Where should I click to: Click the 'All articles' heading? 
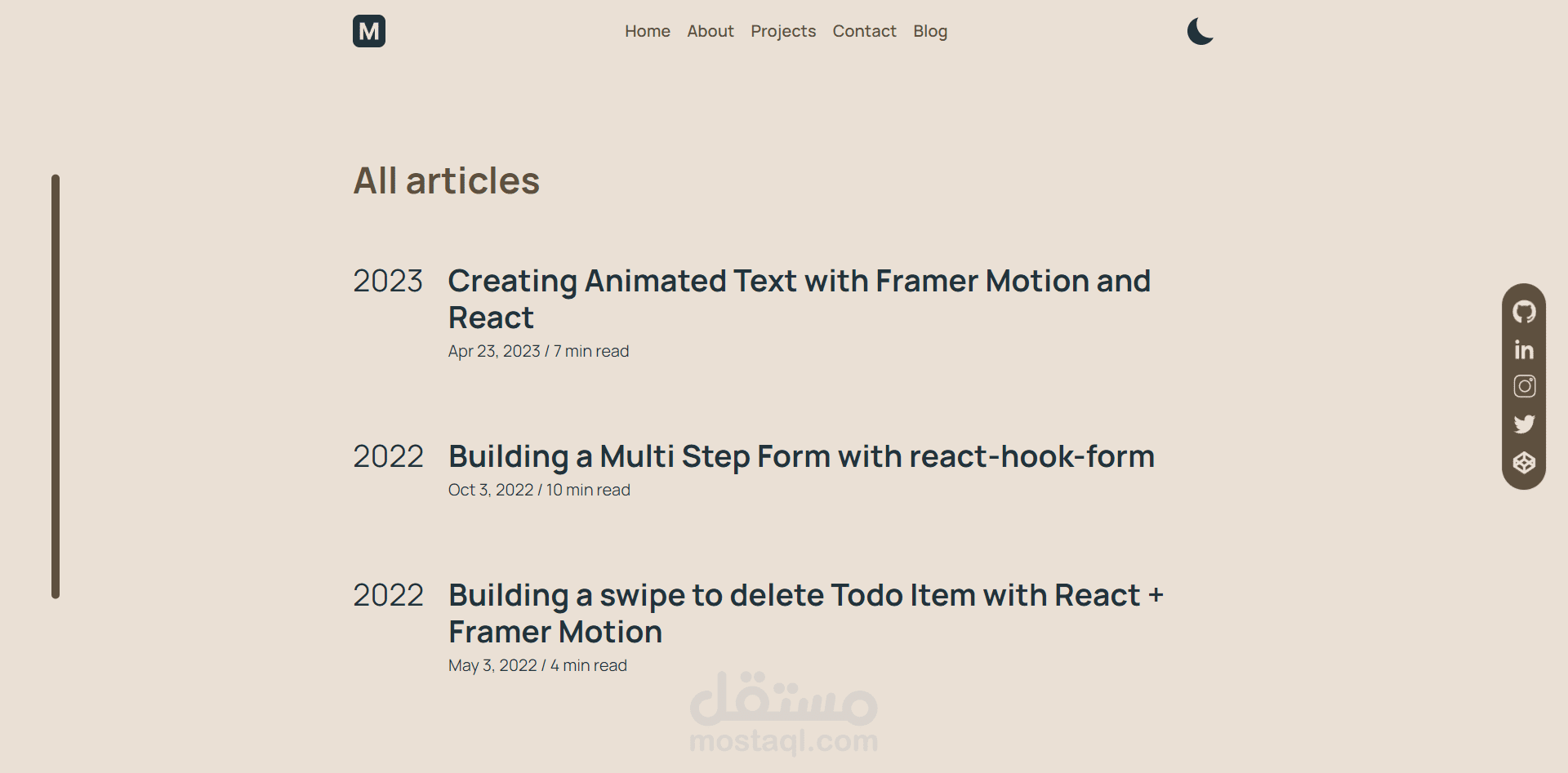coord(447,180)
